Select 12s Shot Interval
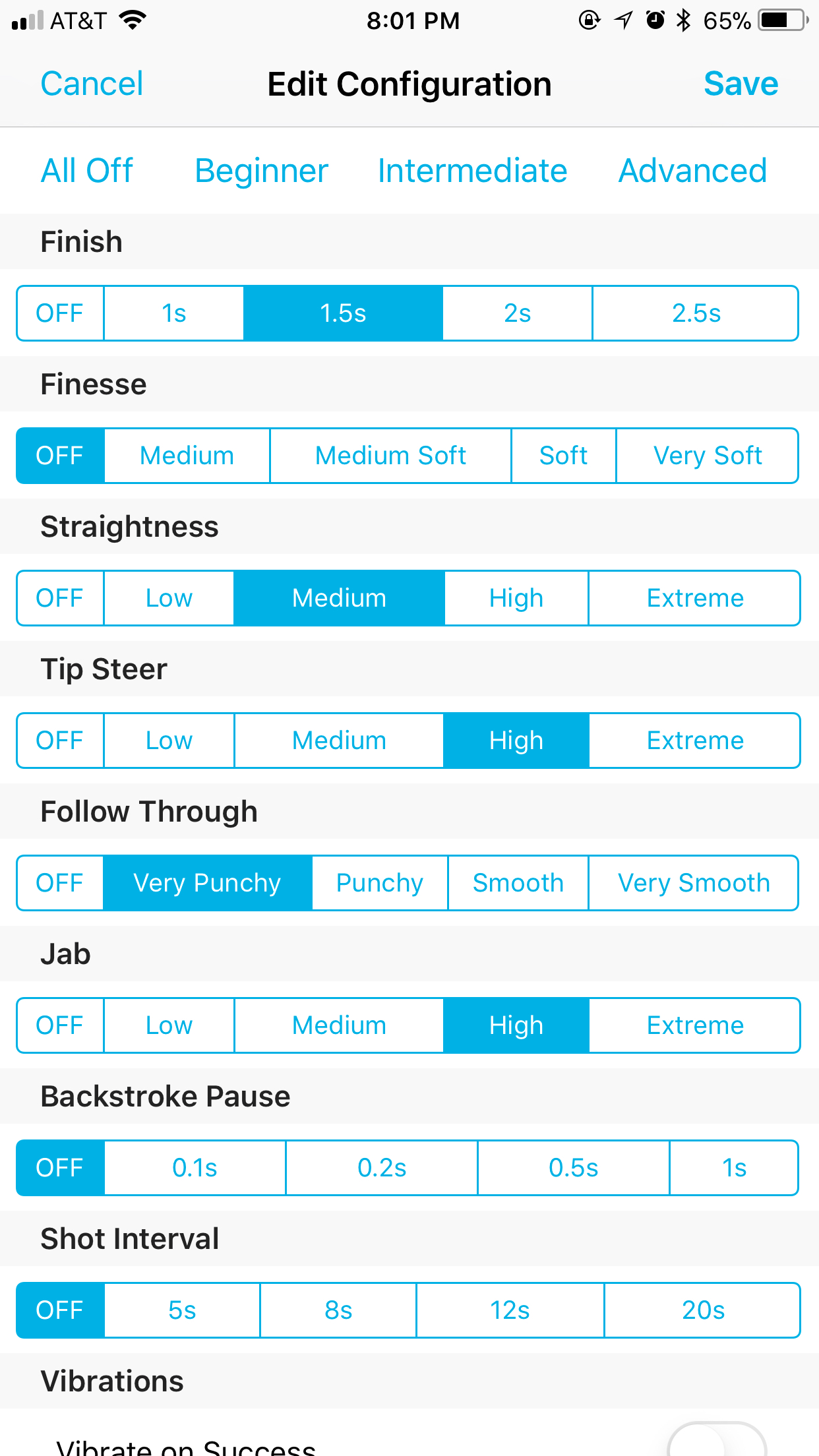Viewport: 819px width, 1456px height. 510,1310
